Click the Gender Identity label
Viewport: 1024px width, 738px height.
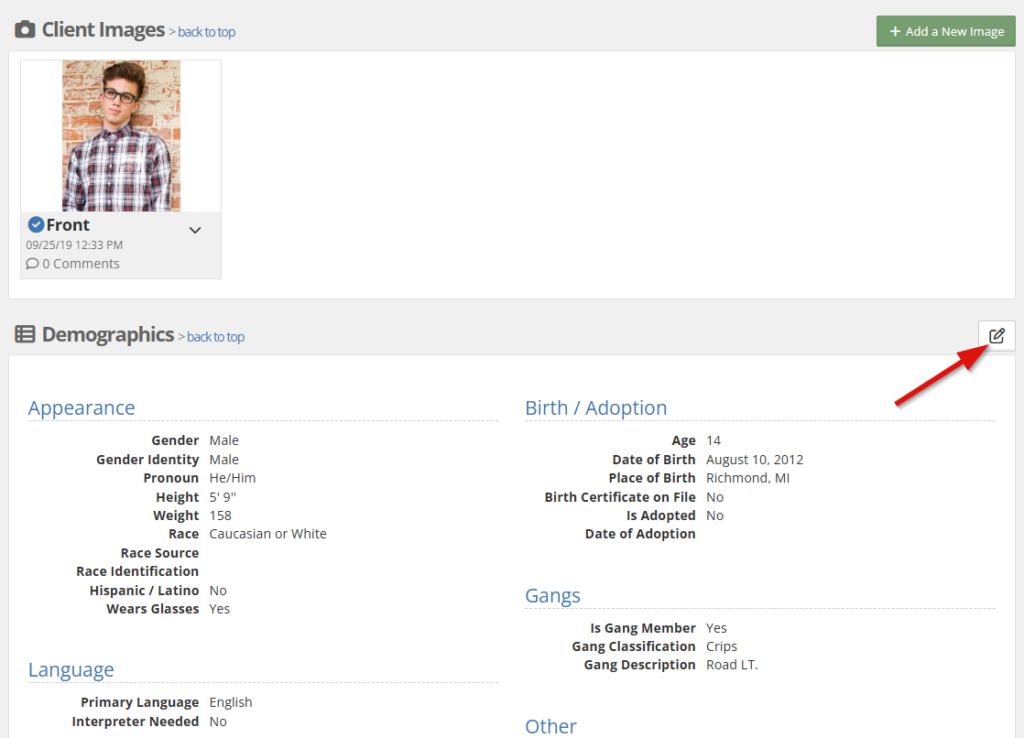pyautogui.click(x=148, y=460)
